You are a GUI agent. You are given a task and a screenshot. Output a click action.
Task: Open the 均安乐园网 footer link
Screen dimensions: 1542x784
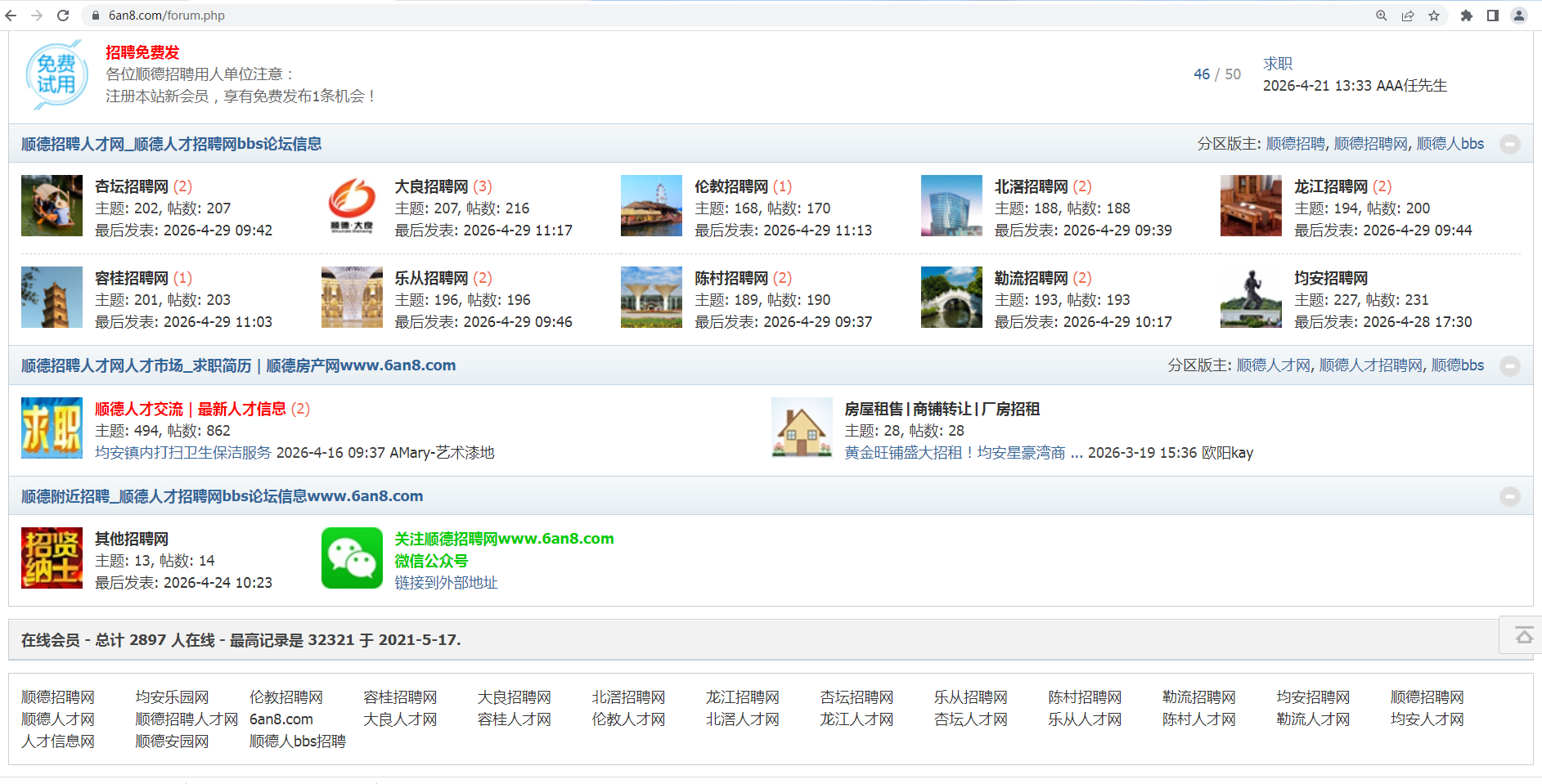point(172,697)
